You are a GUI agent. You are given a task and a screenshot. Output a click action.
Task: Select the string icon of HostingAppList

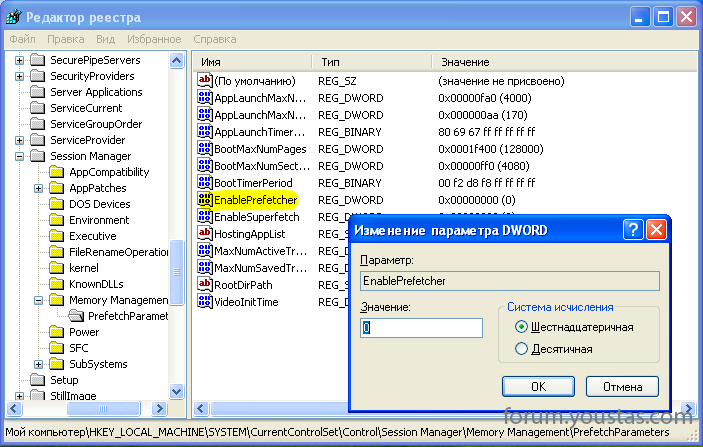204,234
